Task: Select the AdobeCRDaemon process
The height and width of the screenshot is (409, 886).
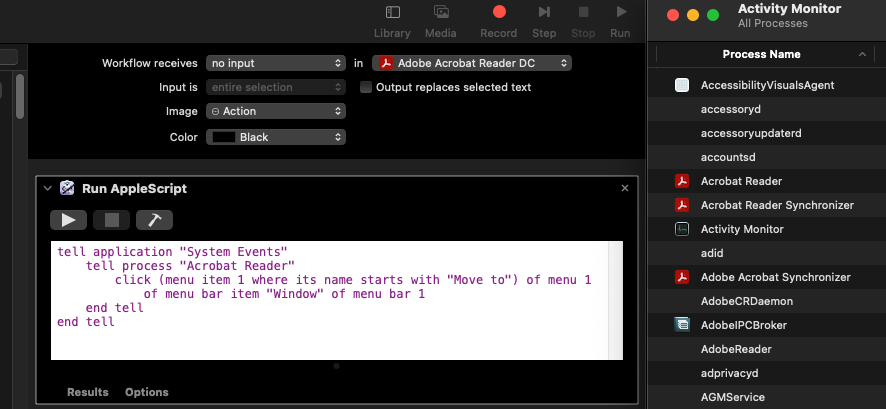Action: pos(767,301)
